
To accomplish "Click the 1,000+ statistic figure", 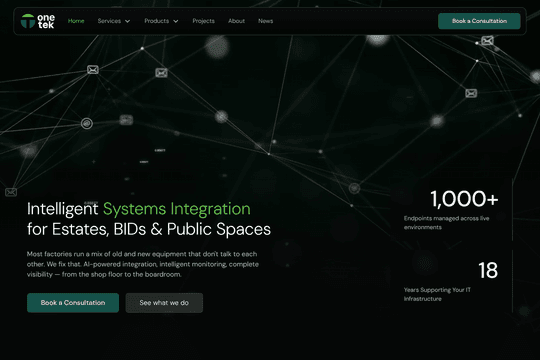I will 464,199.
